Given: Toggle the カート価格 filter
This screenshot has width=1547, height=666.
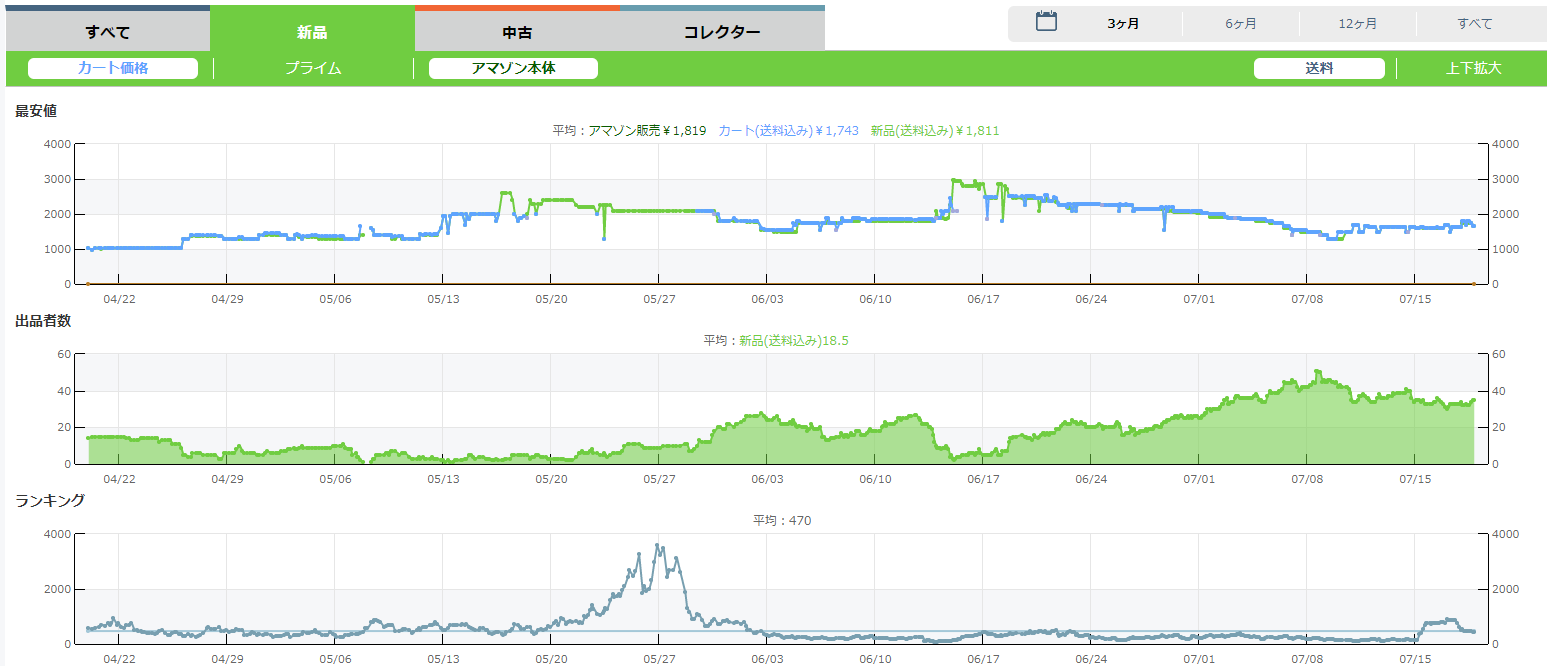Looking at the screenshot, I should [x=113, y=69].
